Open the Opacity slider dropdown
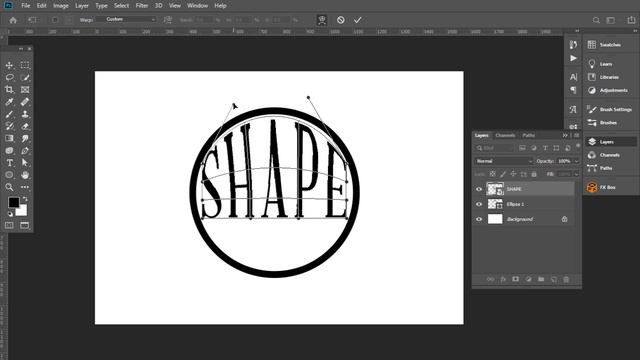This screenshot has width=640, height=360. coord(576,161)
